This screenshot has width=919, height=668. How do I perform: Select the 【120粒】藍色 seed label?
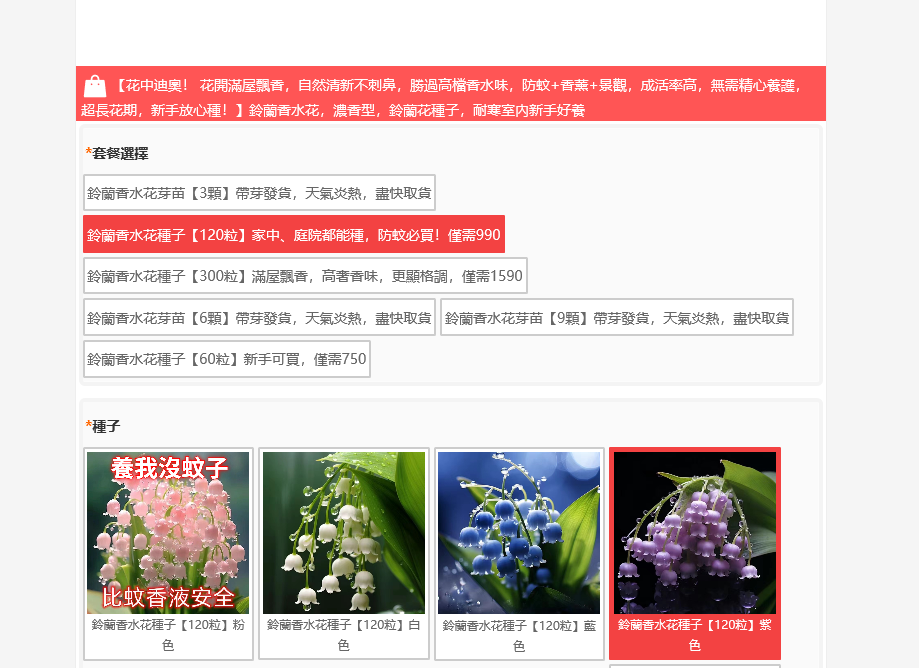click(x=519, y=635)
